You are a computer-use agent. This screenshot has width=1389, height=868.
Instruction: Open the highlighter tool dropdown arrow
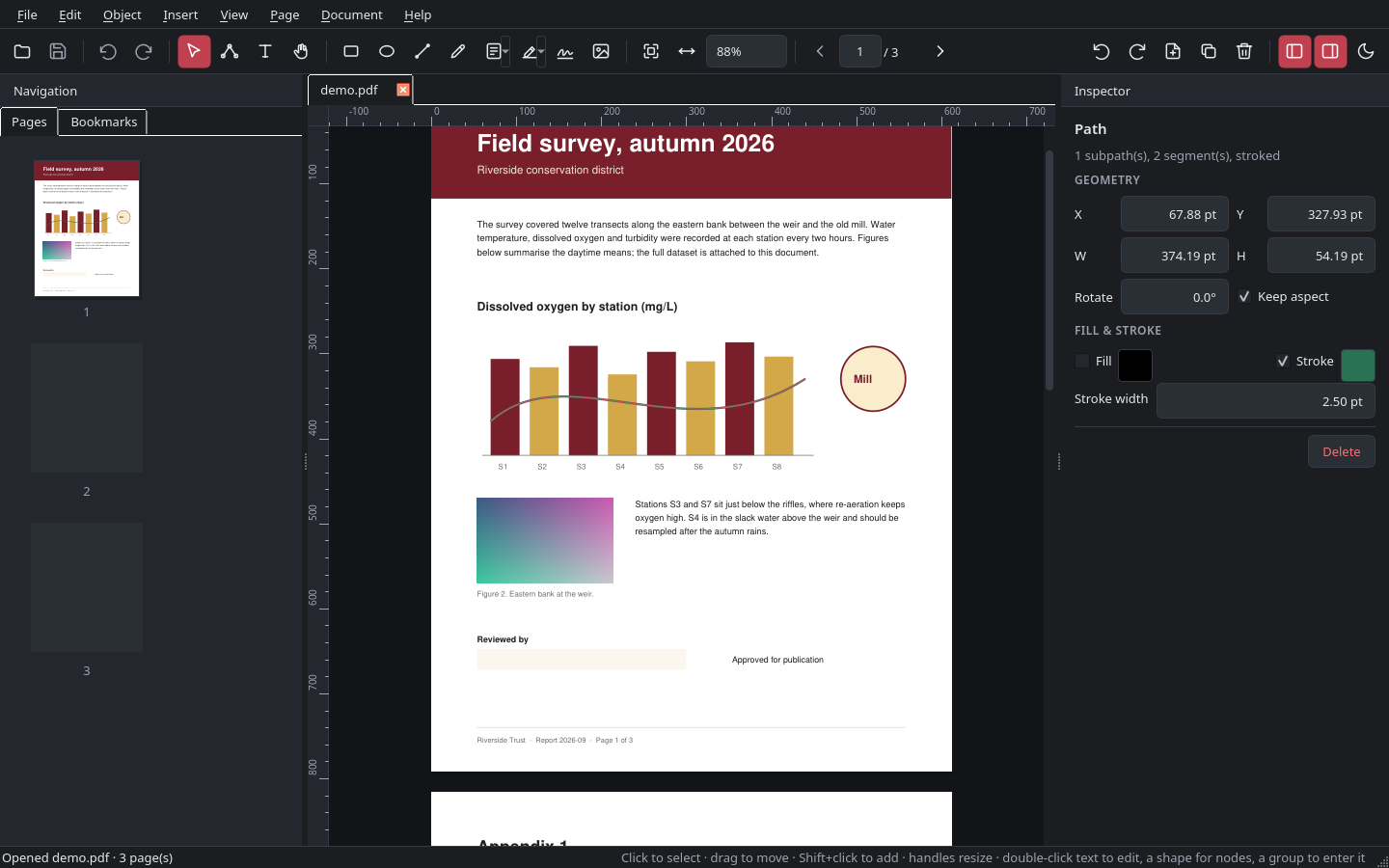[541, 51]
